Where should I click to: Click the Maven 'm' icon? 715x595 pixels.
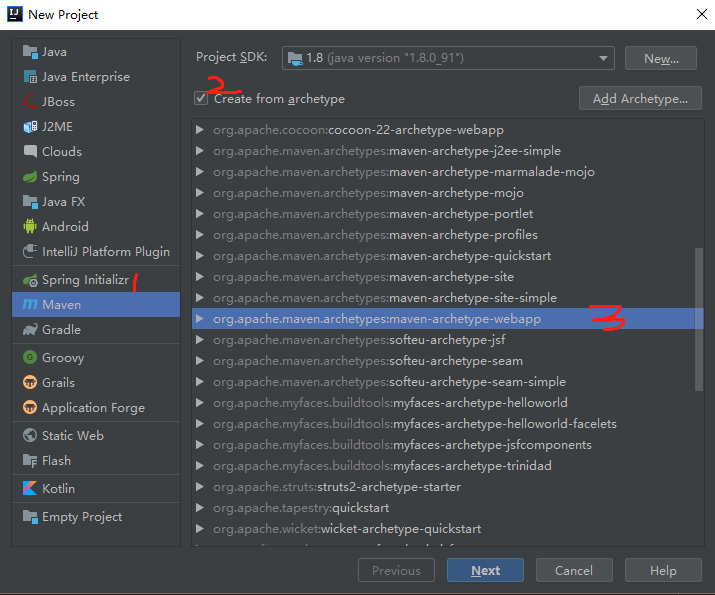click(30, 304)
